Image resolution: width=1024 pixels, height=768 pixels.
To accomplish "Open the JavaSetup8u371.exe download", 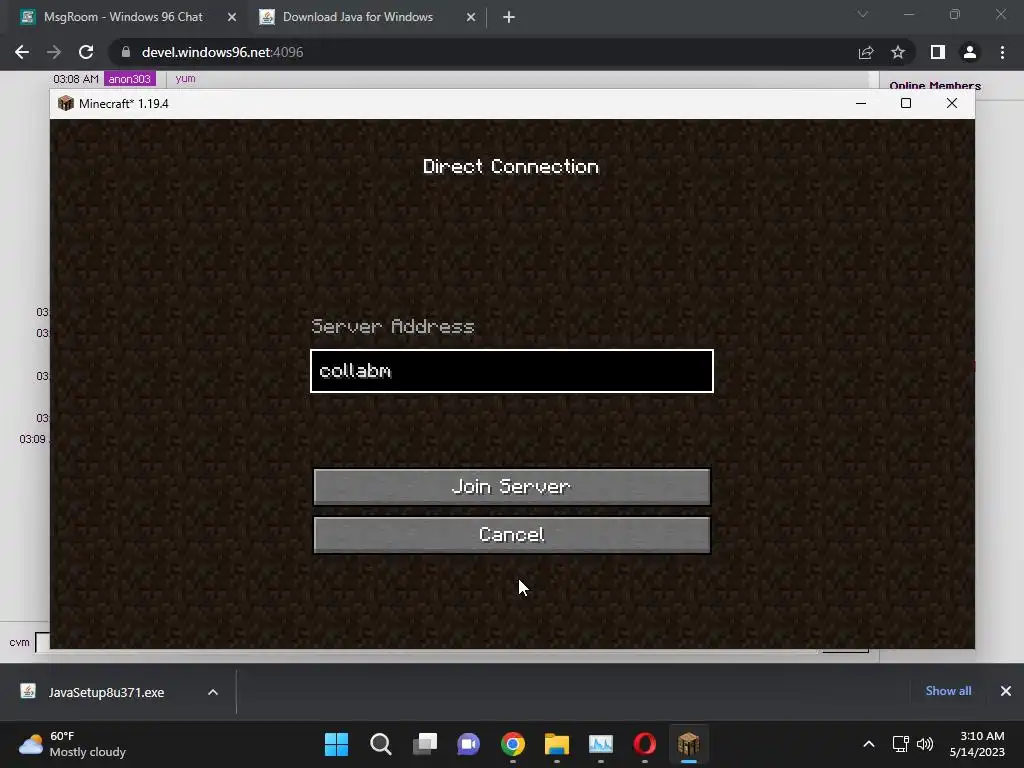I will pyautogui.click(x=106, y=692).
